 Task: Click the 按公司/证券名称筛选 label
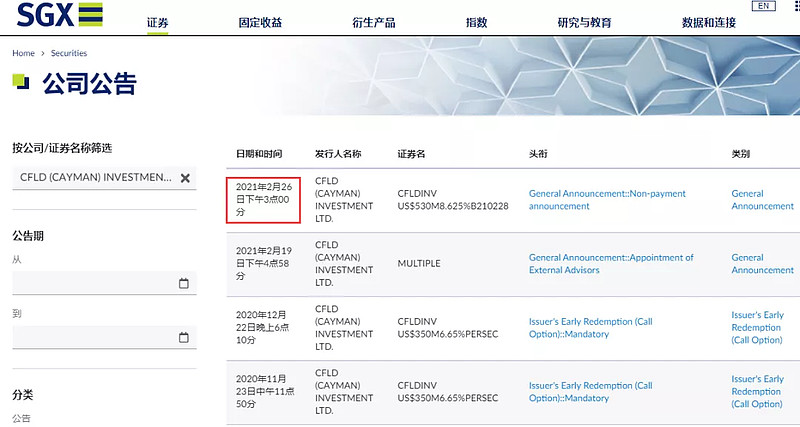62,148
